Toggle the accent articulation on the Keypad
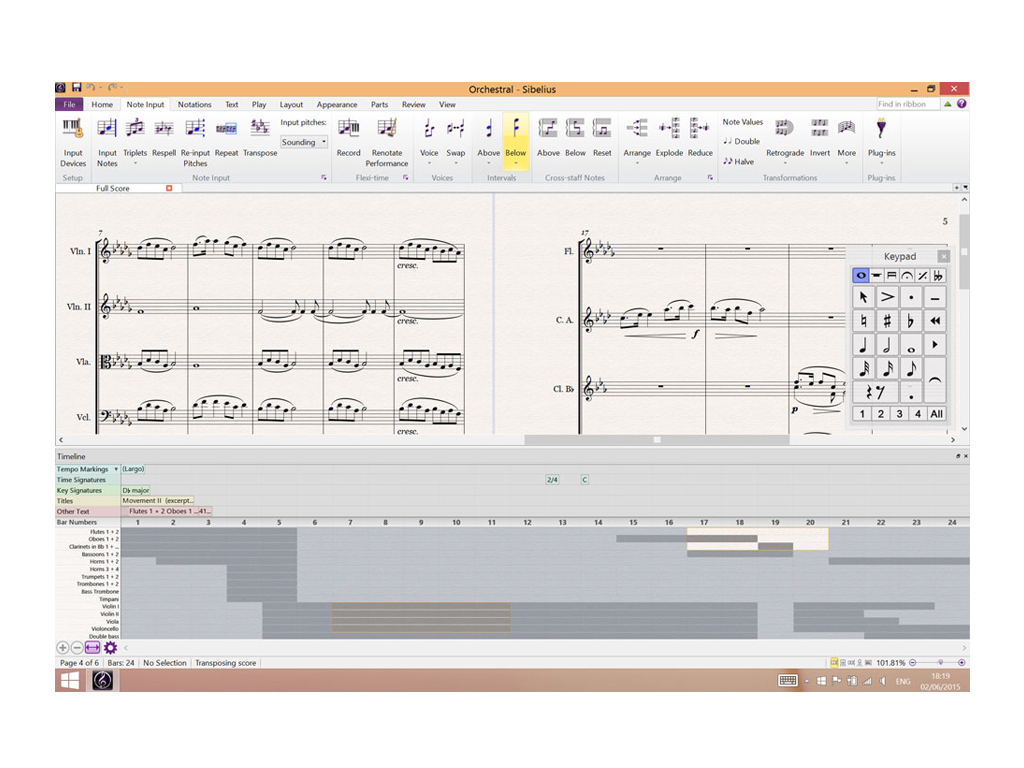This screenshot has width=1024, height=768. [x=886, y=297]
